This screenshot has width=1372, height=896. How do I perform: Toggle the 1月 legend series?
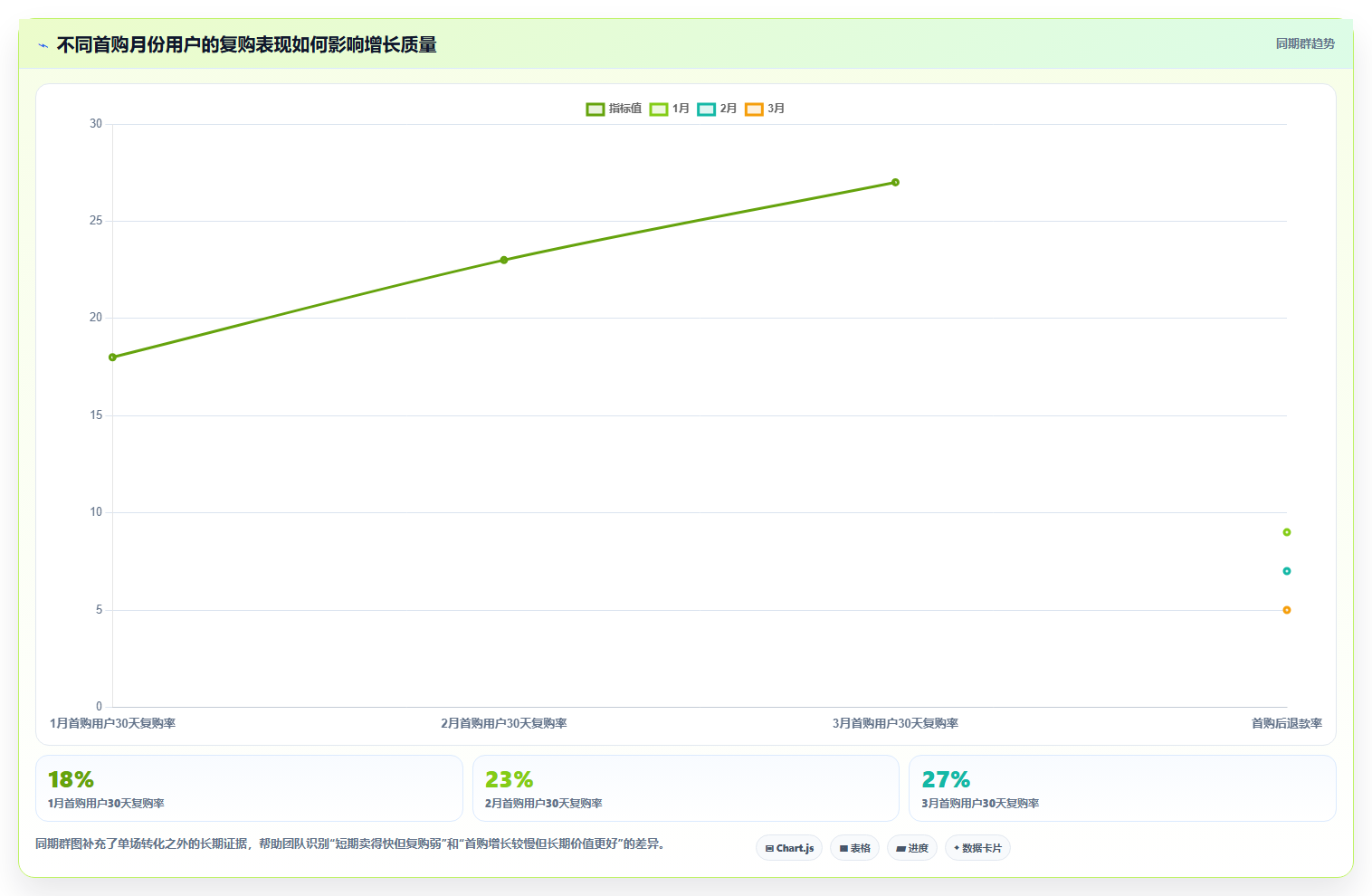[x=670, y=109]
